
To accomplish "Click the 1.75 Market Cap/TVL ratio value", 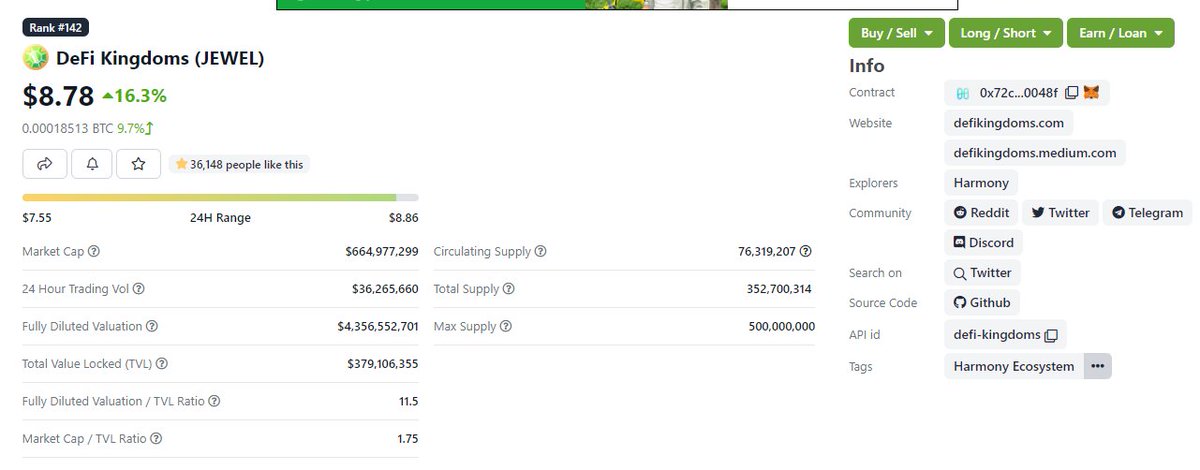I will click(x=407, y=438).
